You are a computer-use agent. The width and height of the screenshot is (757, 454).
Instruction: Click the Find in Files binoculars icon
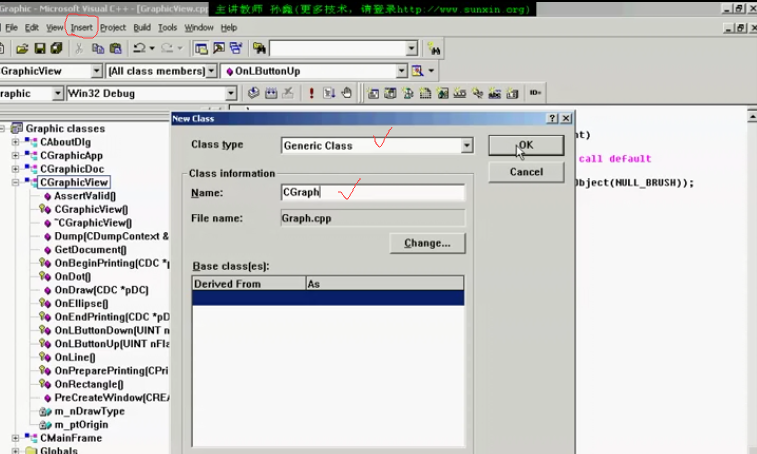pyautogui.click(x=259, y=48)
